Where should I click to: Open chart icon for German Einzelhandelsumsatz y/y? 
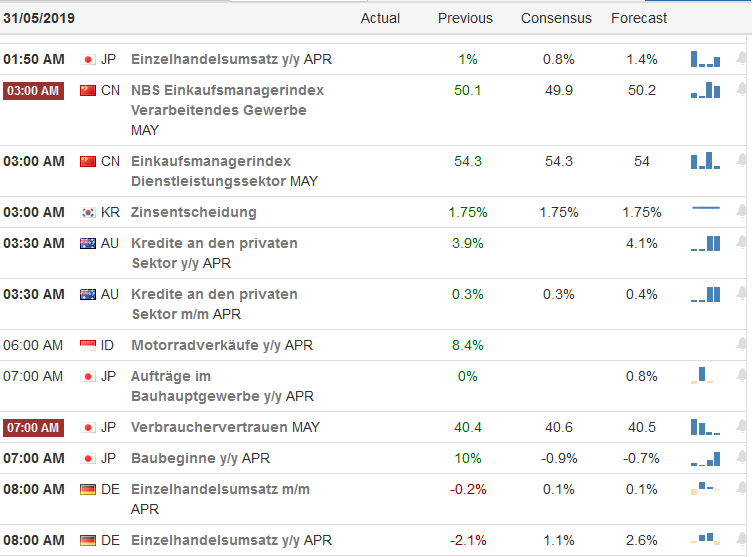click(705, 540)
